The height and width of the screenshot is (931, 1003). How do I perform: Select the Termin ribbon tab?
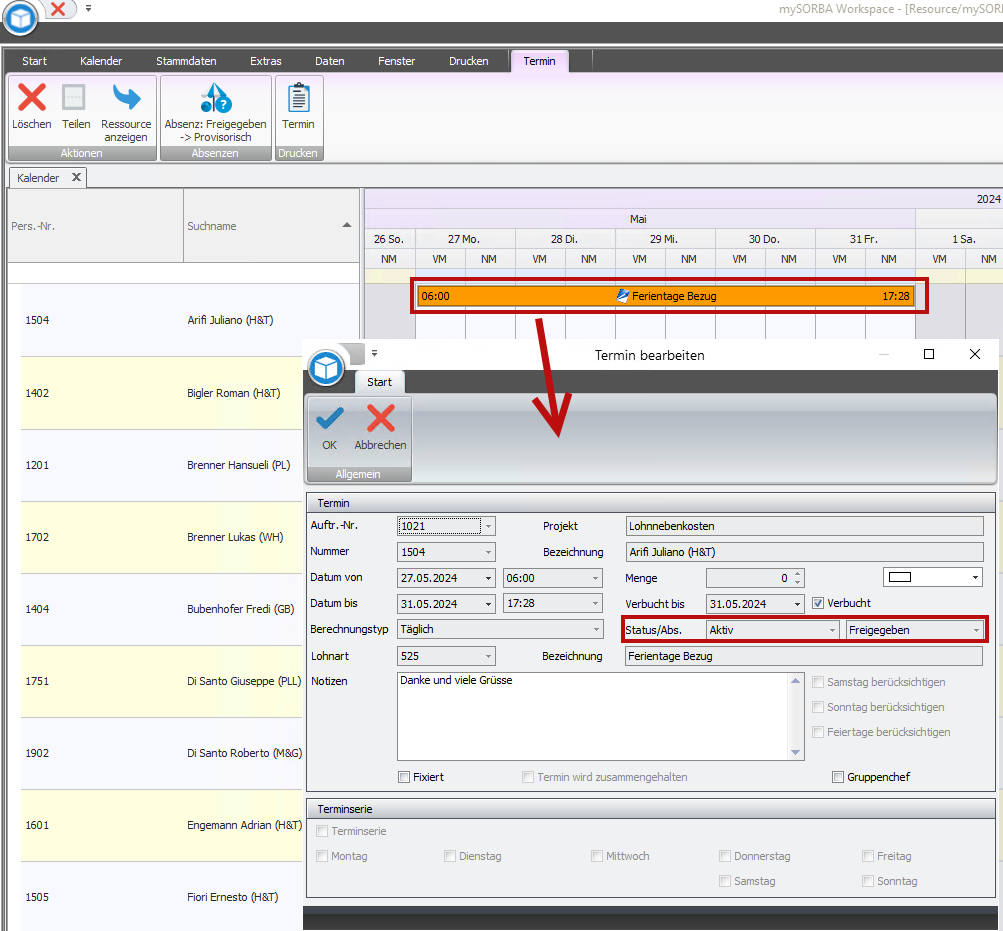[539, 61]
